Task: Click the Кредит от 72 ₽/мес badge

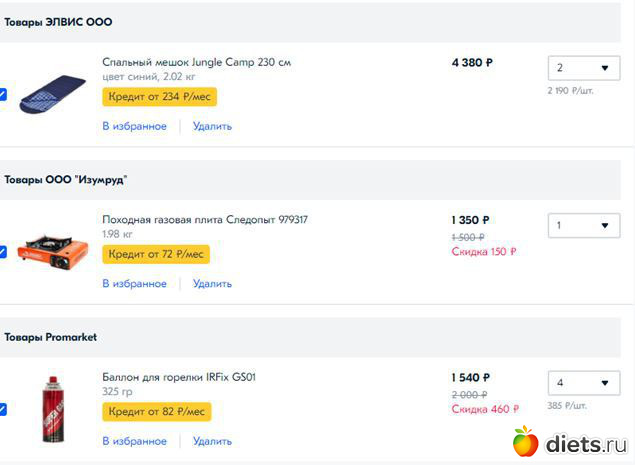Action: click(156, 255)
